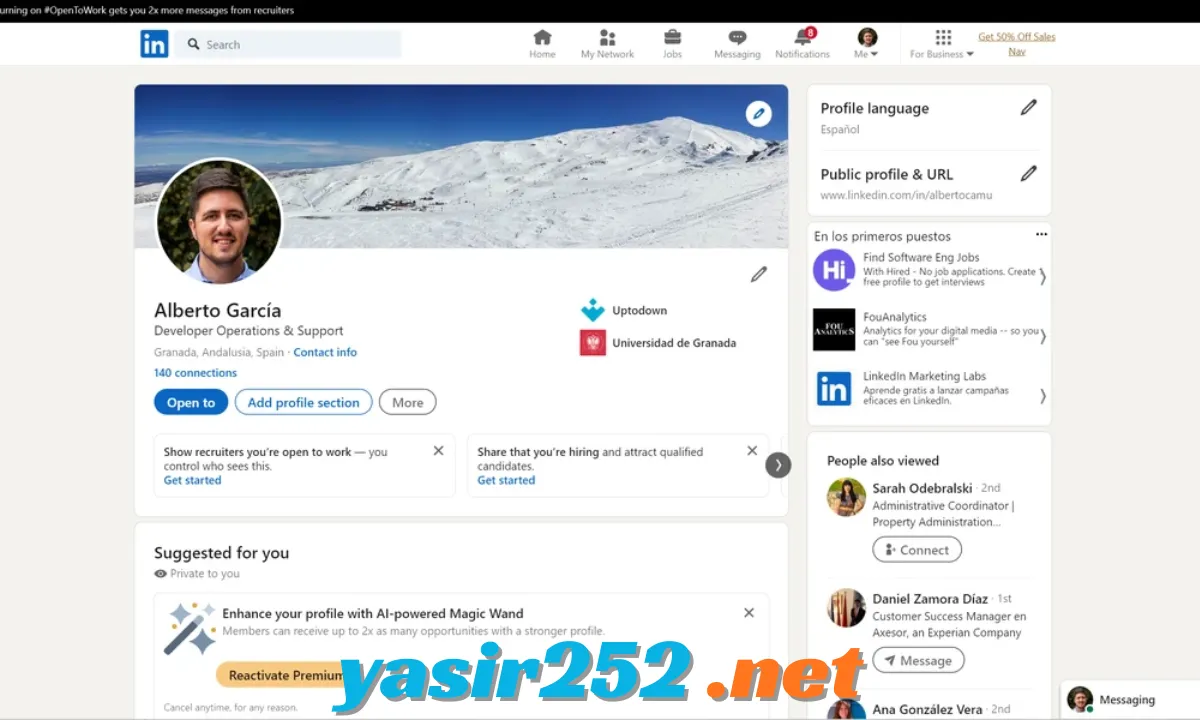This screenshot has width=1200, height=720.
Task: Message Daniel Zamora Díaz
Action: click(918, 661)
